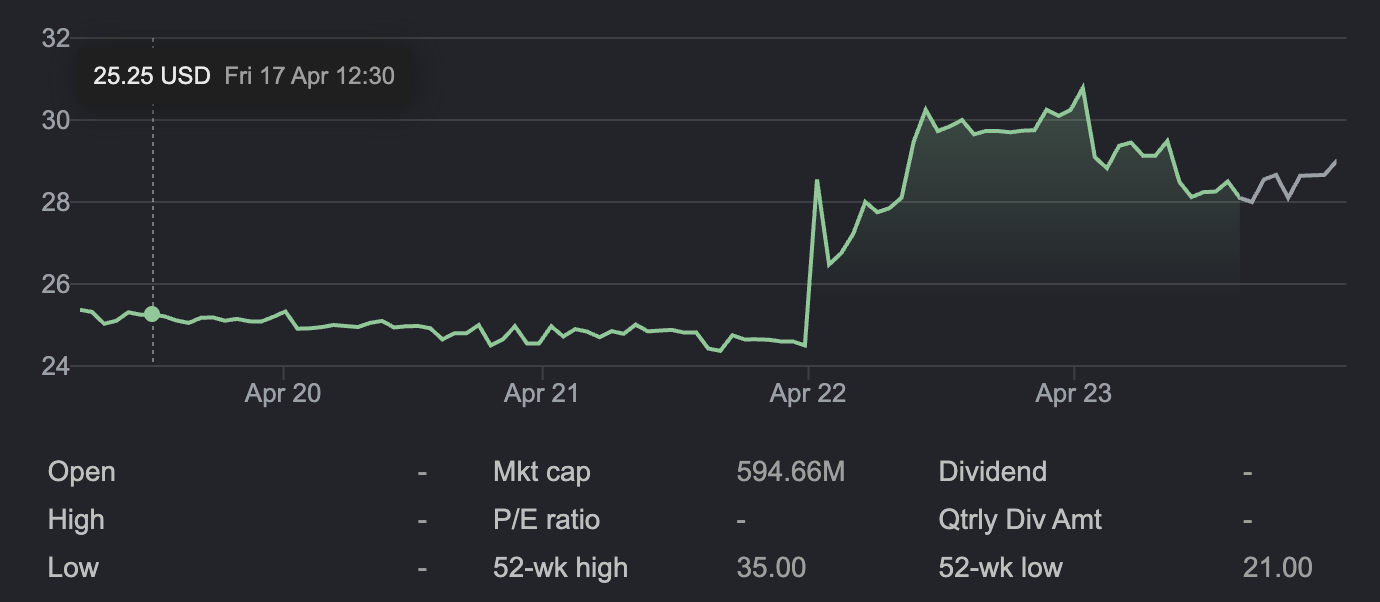Click the 25.25 USD price in the tooltip
Screen dimensions: 1380x602
pyautogui.click(x=152, y=76)
